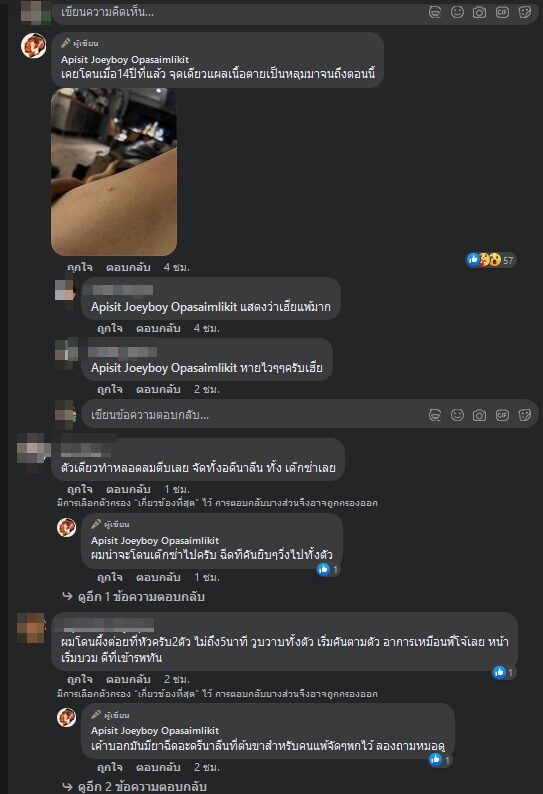Viewport: 543px width, 794px height.
Task: Open the reactions count showing 57
Action: click(x=490, y=260)
